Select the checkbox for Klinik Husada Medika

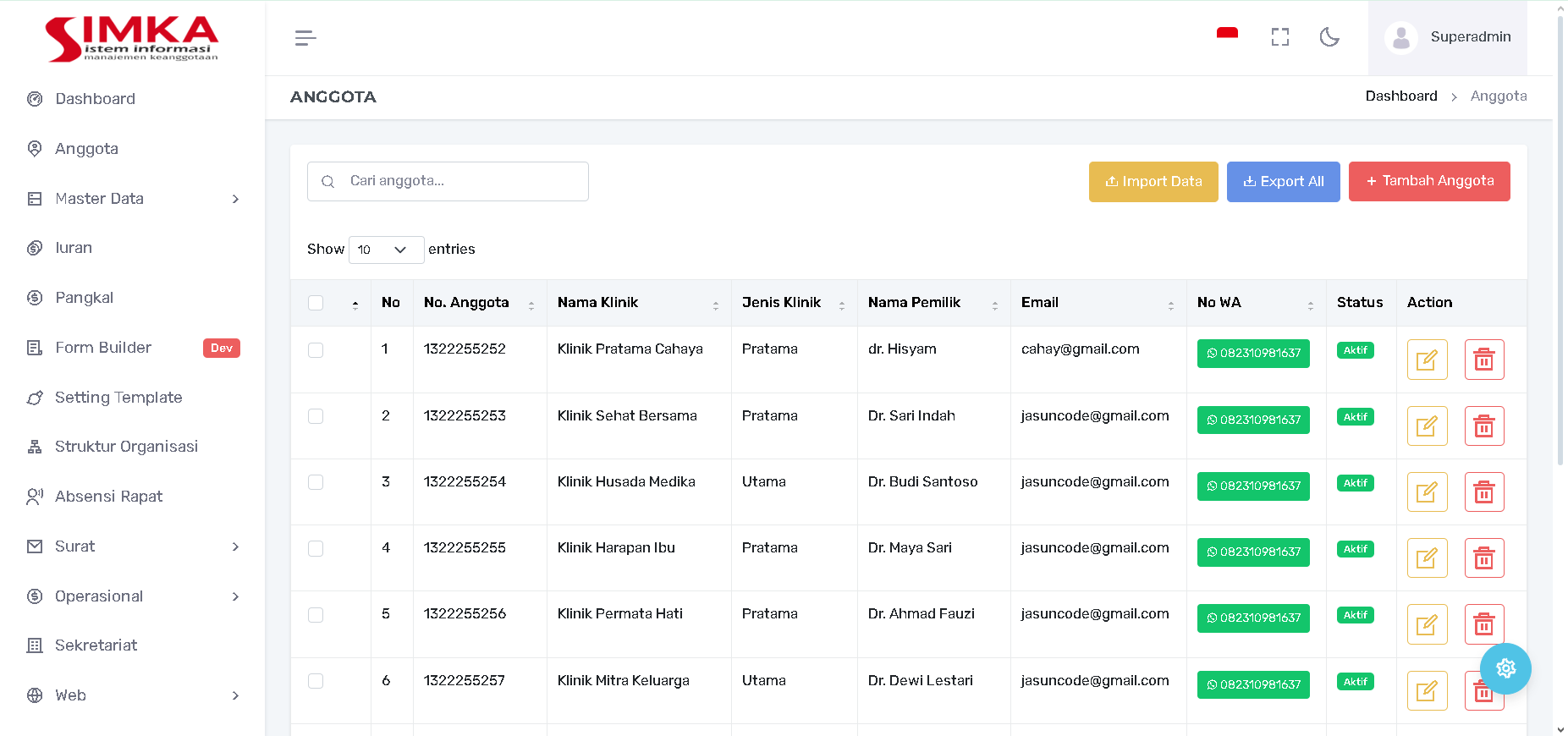[x=316, y=482]
